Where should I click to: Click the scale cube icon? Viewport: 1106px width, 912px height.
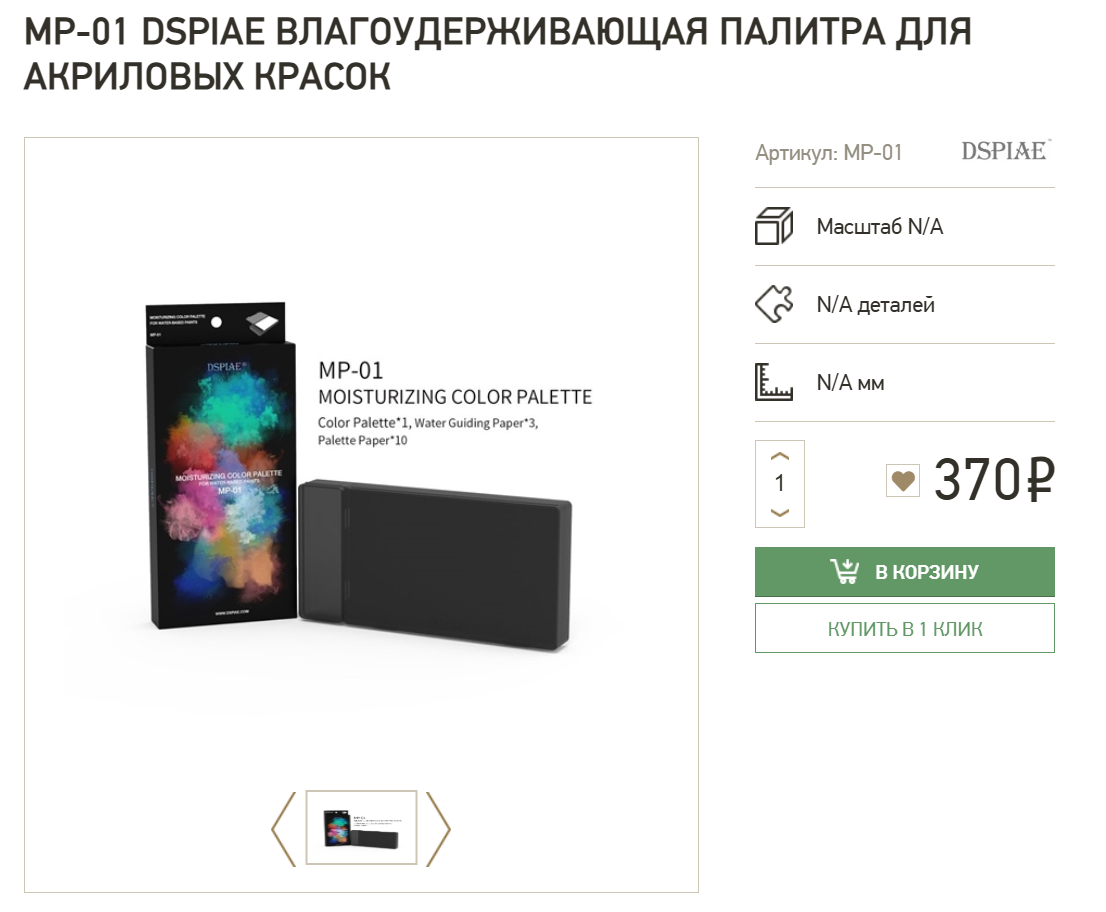coord(774,226)
